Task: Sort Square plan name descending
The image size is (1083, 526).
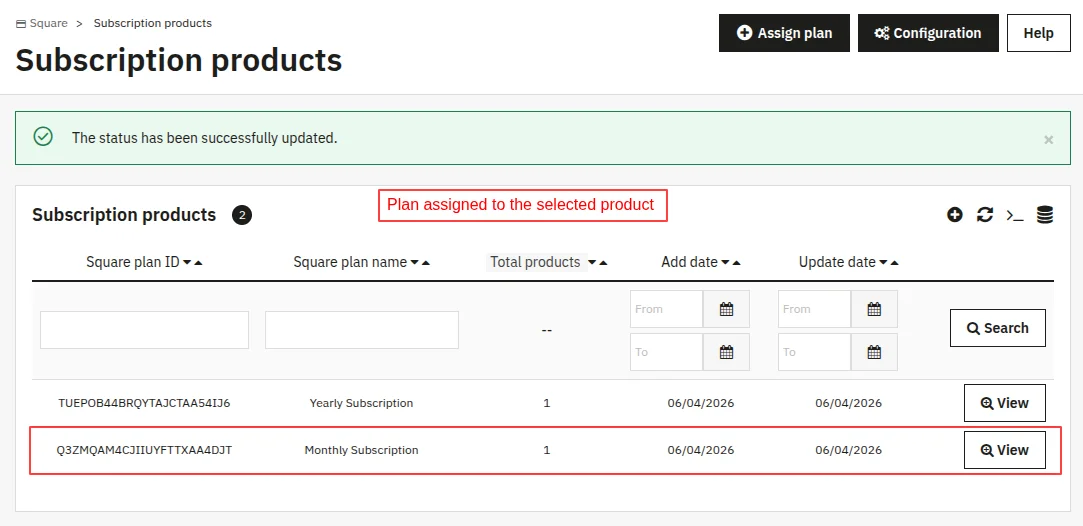Action: pyautogui.click(x=414, y=262)
